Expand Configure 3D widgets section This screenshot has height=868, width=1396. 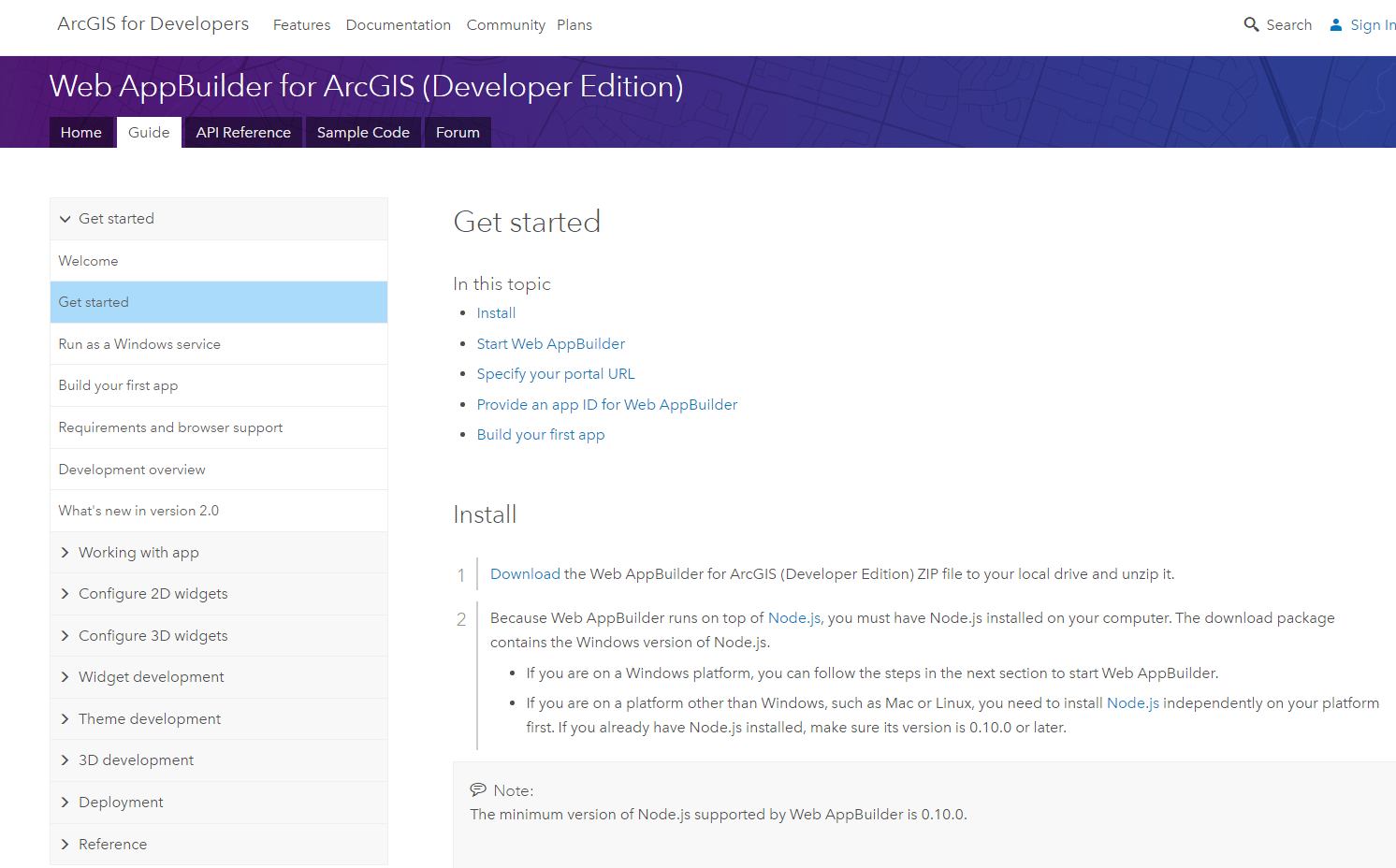219,636
